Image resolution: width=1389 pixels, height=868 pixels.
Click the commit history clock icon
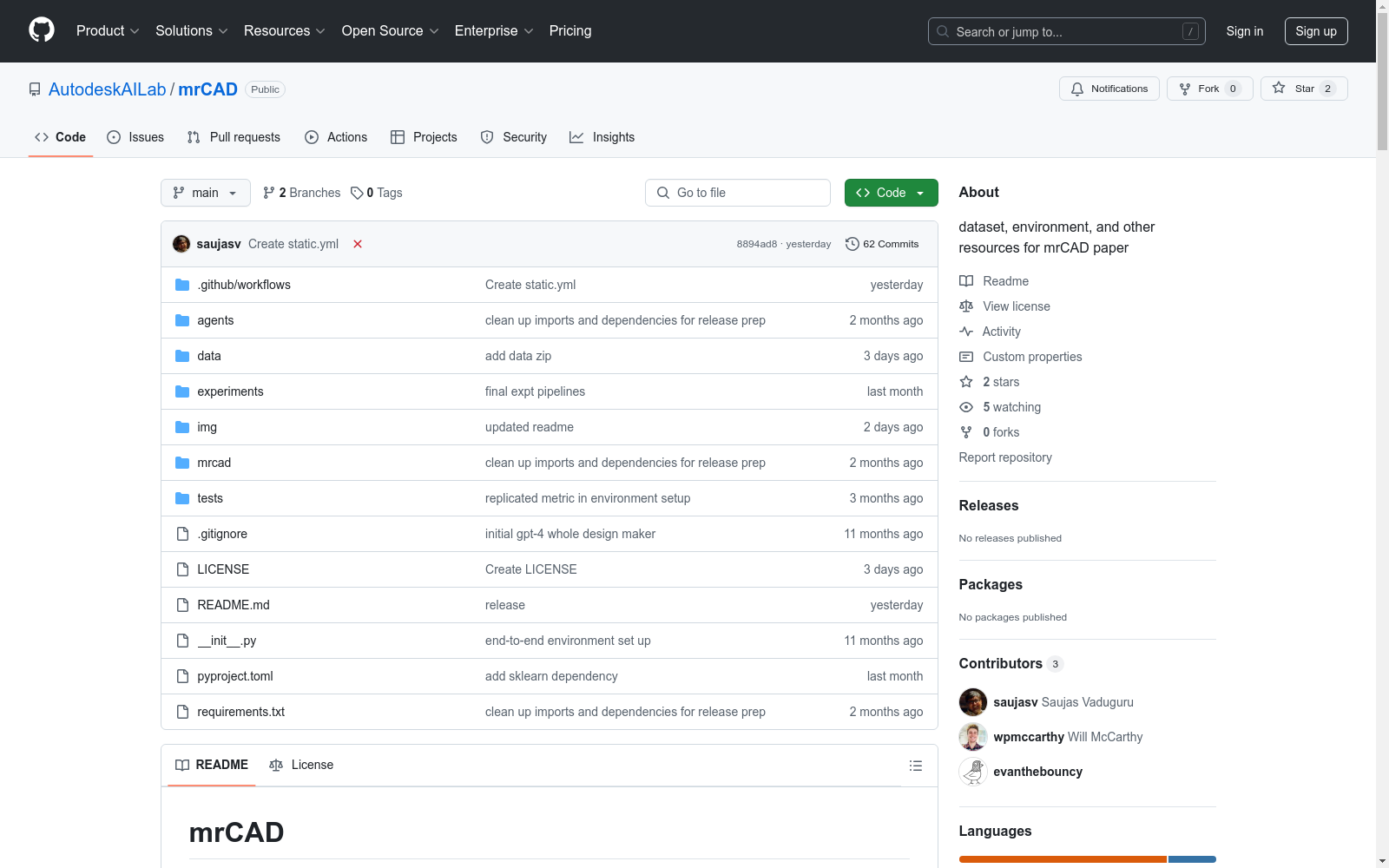point(852,244)
